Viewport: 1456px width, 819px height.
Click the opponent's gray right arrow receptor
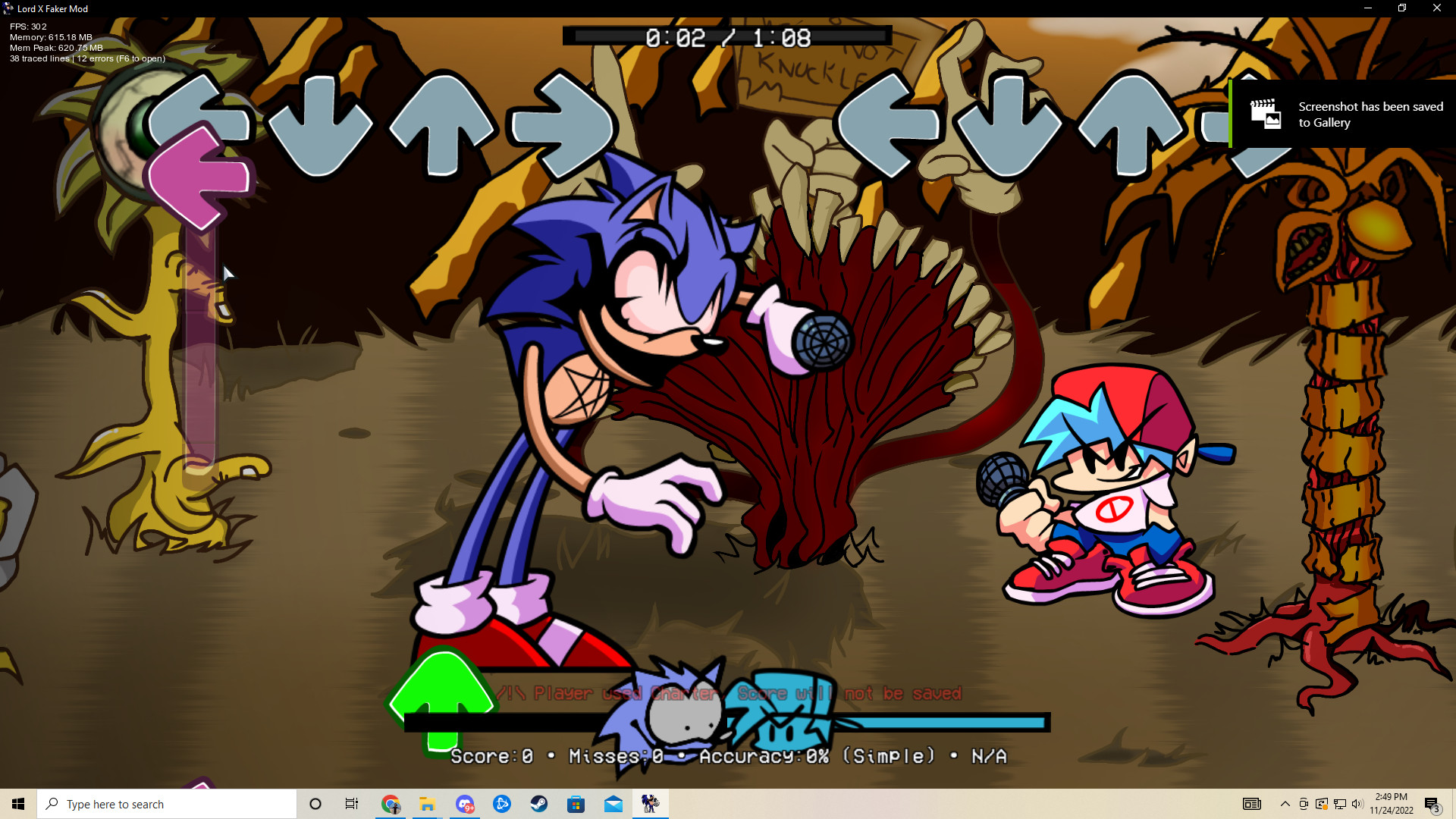(563, 125)
